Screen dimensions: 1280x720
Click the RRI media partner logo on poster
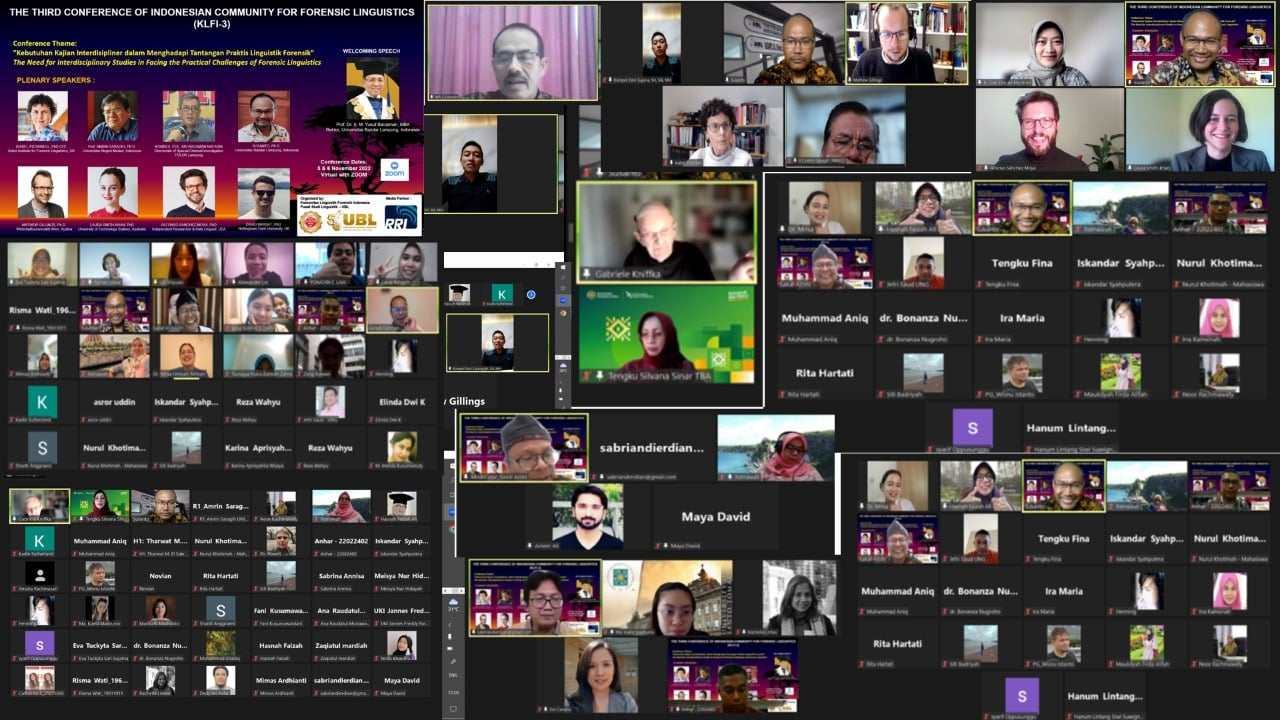(x=402, y=218)
